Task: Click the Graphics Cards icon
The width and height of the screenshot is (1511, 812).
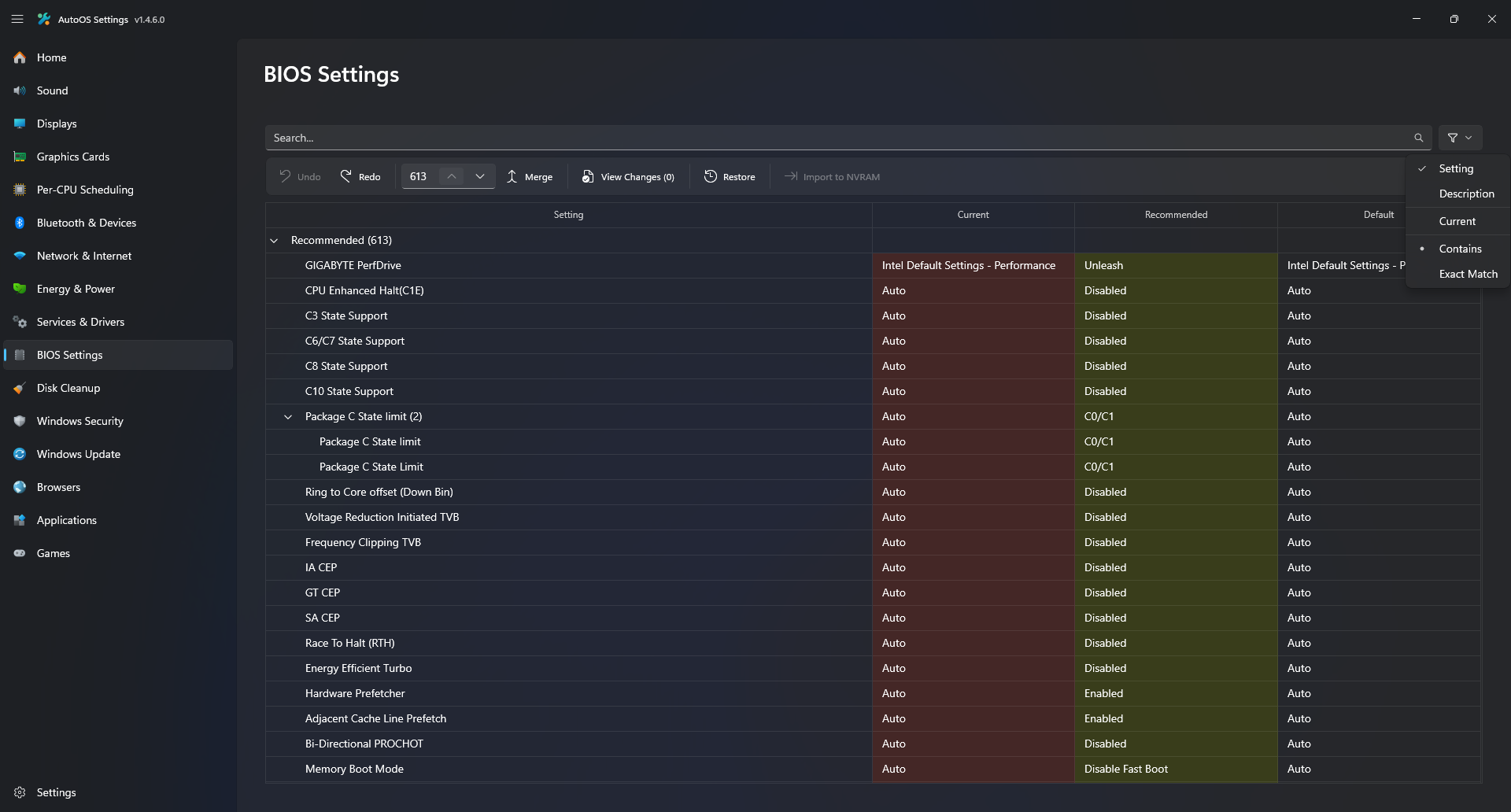Action: [x=20, y=157]
